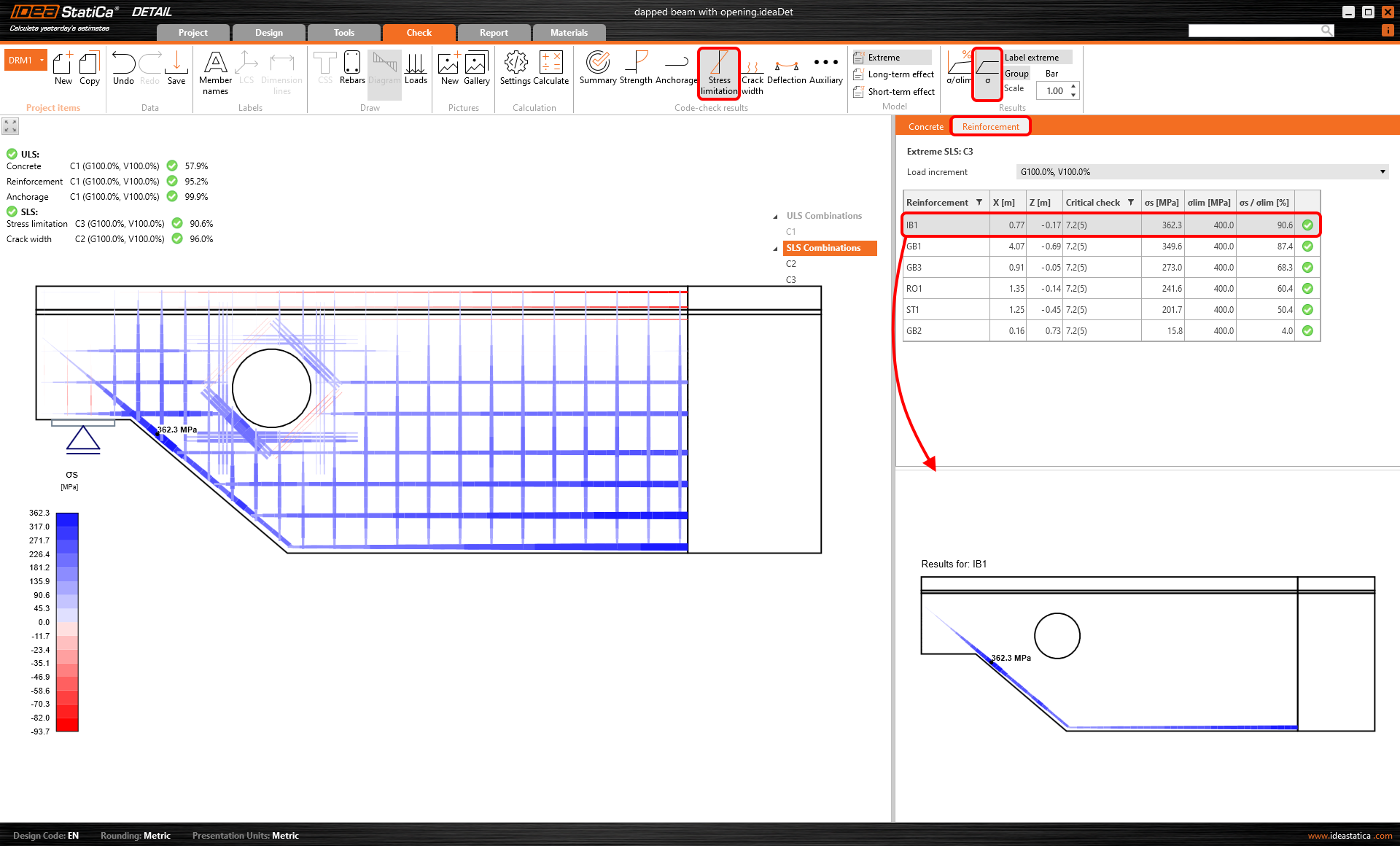Select the Gallery pictures icon
Viewport: 1400px width, 846px height.
[x=476, y=69]
